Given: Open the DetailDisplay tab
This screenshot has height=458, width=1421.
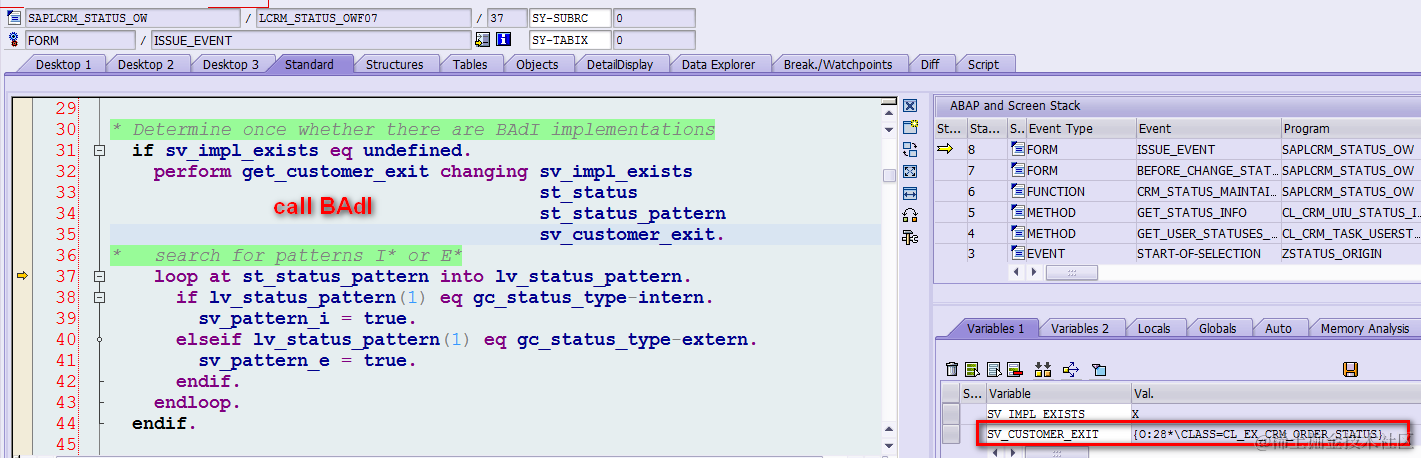Looking at the screenshot, I should coord(619,64).
